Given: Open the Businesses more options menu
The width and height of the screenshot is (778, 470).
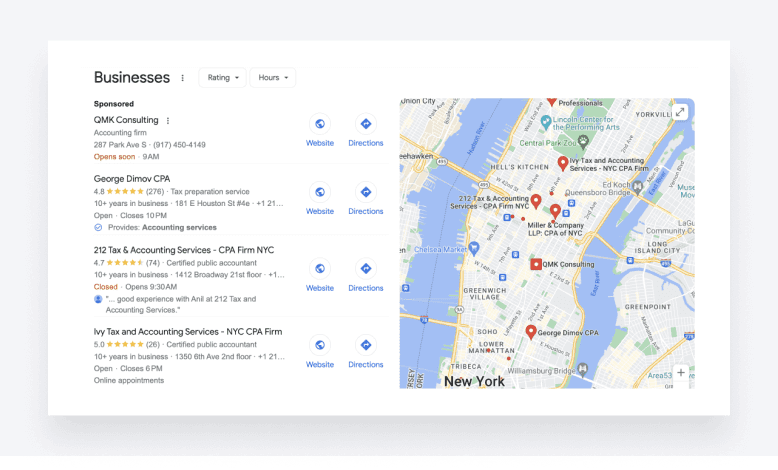Looking at the screenshot, I should click(182, 78).
